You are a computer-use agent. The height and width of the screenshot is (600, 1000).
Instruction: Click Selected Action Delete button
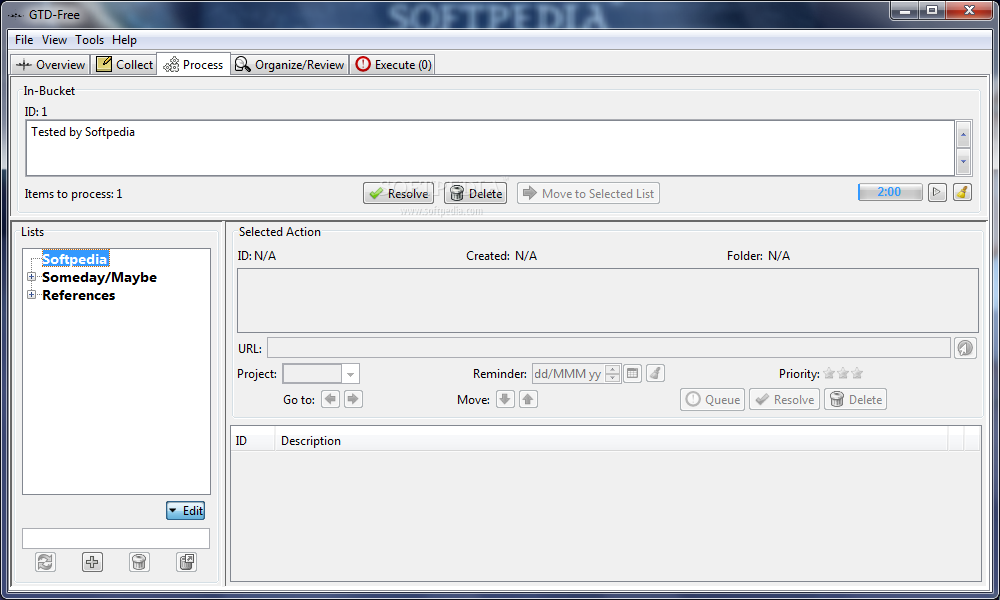(856, 400)
